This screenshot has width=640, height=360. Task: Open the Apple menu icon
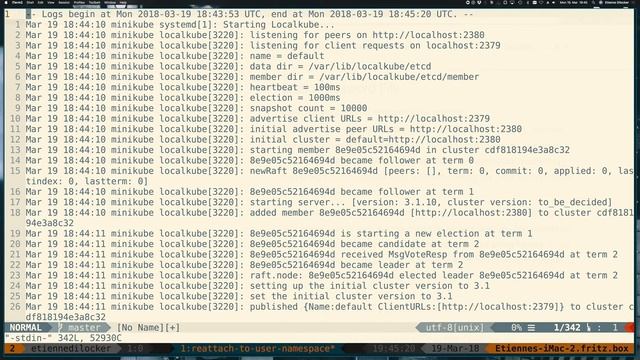pyautogui.click(x=7, y=2)
